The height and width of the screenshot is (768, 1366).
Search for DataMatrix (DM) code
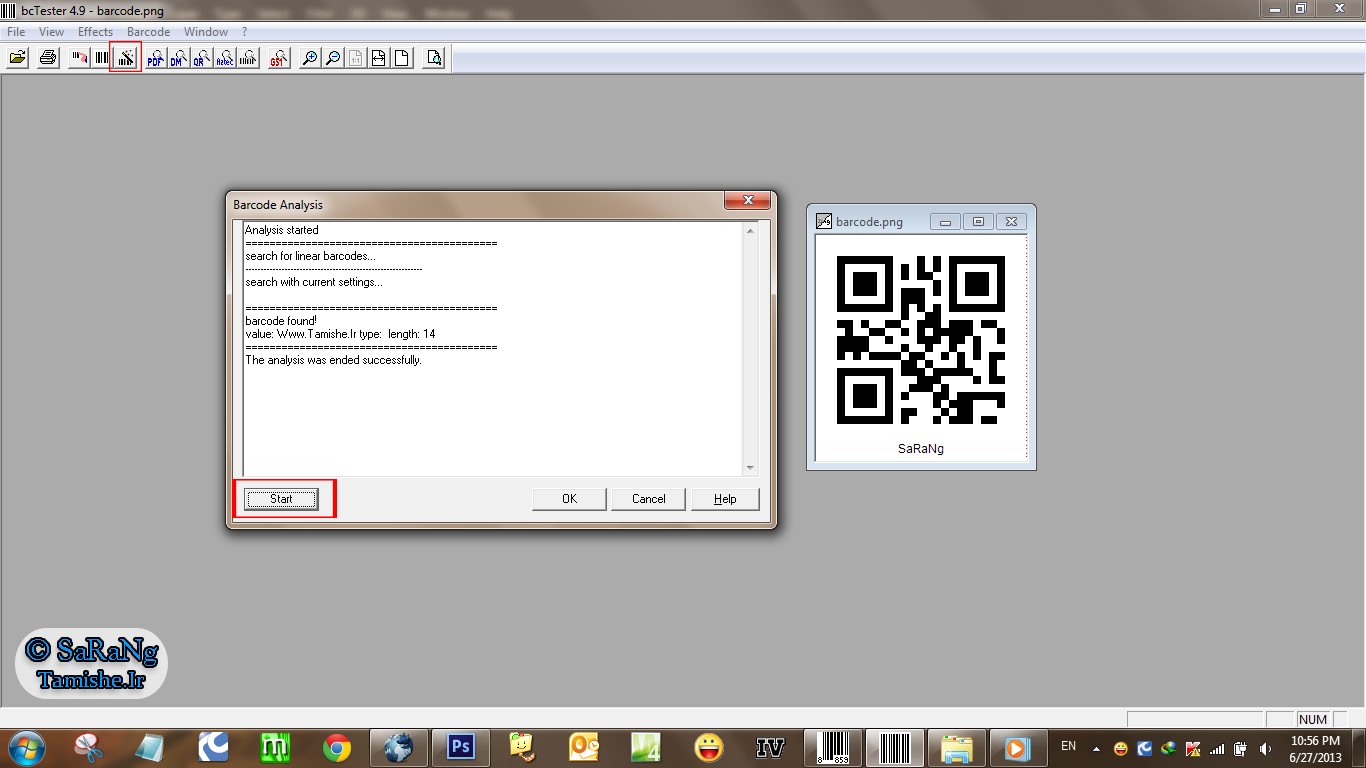pos(178,58)
